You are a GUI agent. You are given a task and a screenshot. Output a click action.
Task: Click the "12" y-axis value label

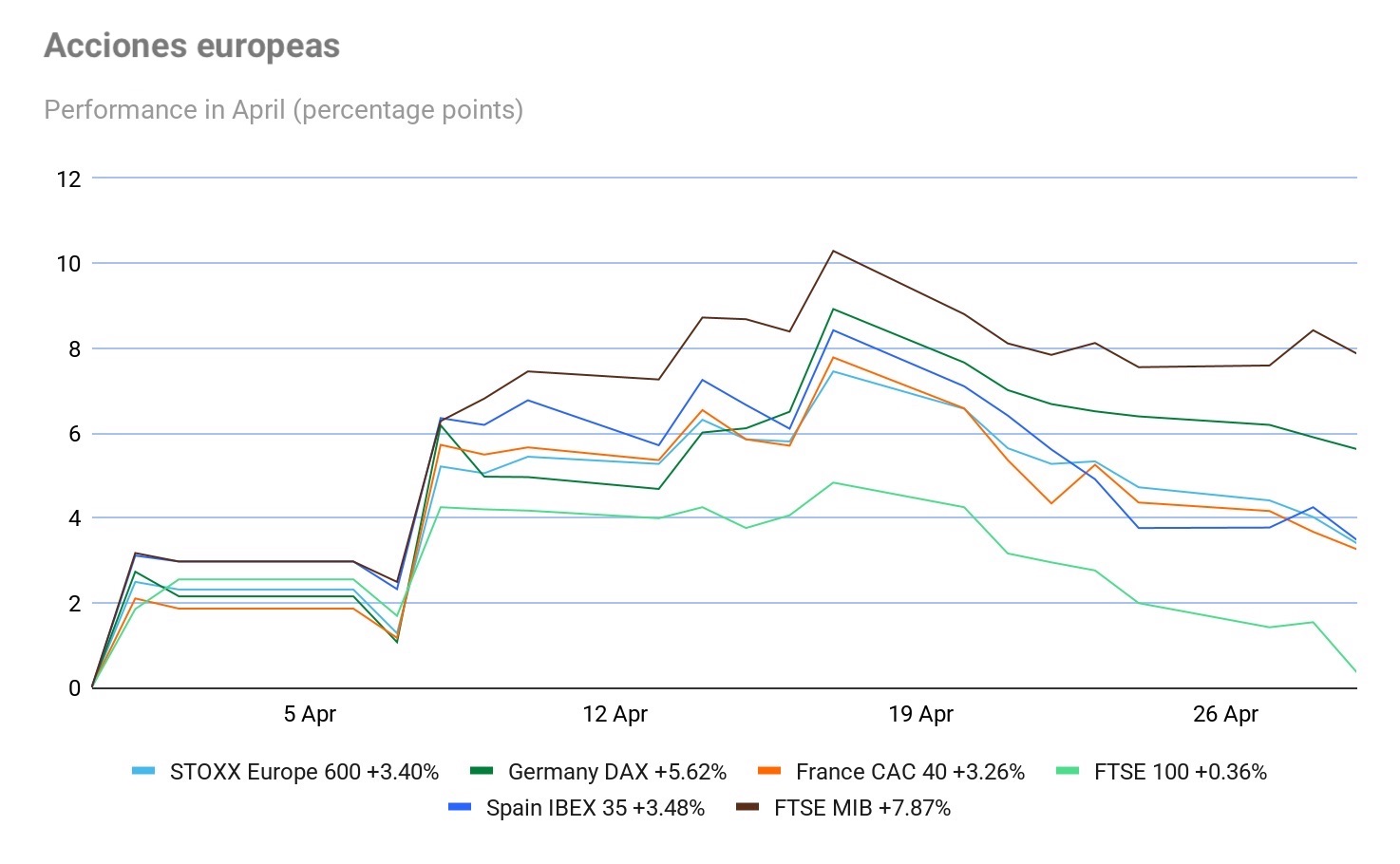(x=68, y=178)
